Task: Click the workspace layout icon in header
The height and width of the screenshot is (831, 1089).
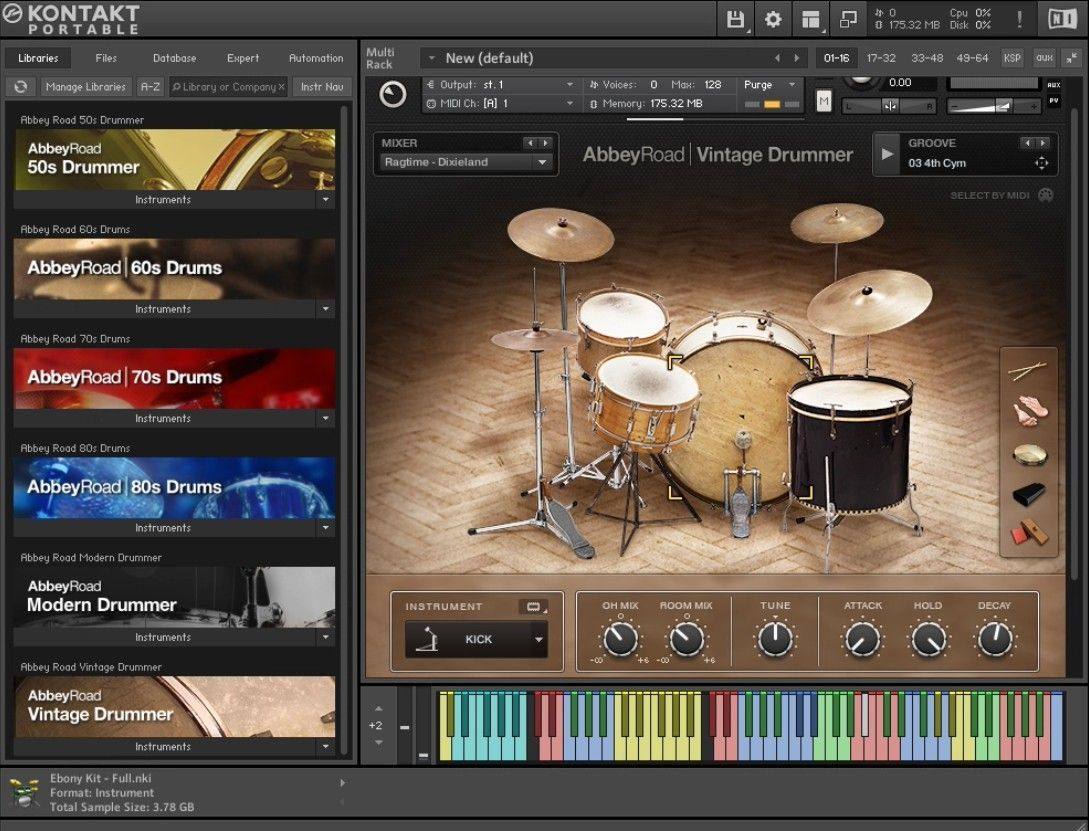Action: [x=811, y=19]
